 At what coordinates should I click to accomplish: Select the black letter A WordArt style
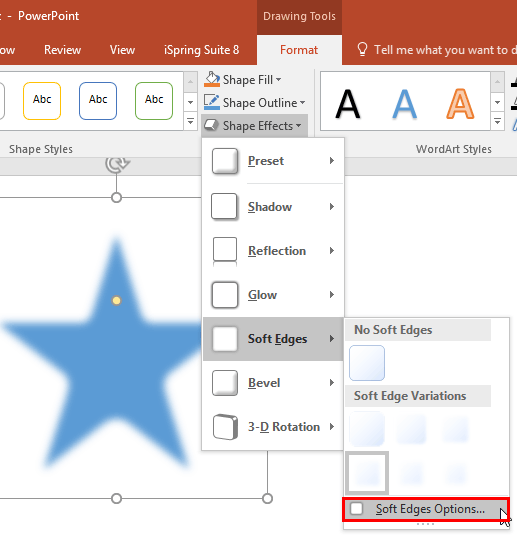click(x=347, y=103)
